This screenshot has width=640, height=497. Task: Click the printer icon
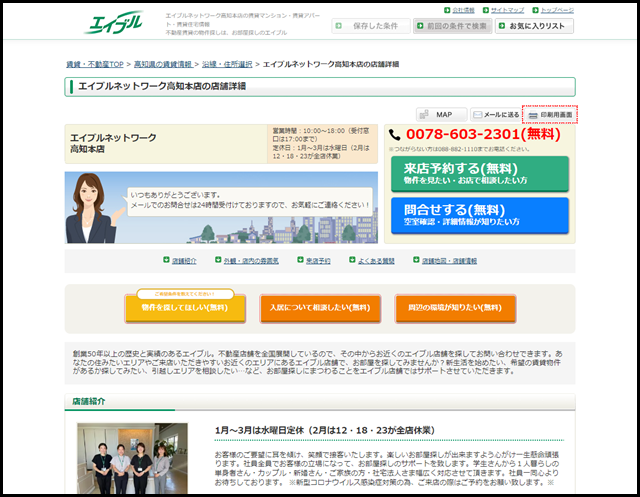click(533, 115)
